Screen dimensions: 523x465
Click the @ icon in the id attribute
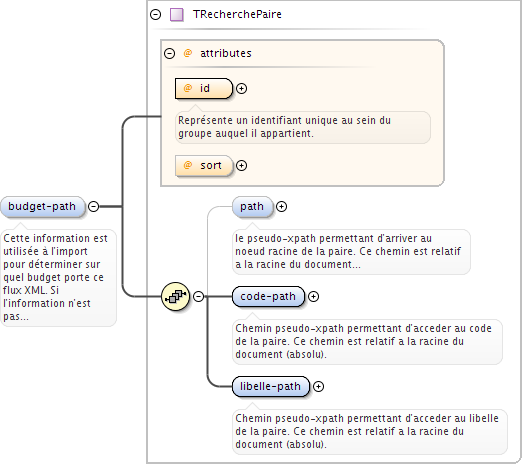pyautogui.click(x=188, y=88)
